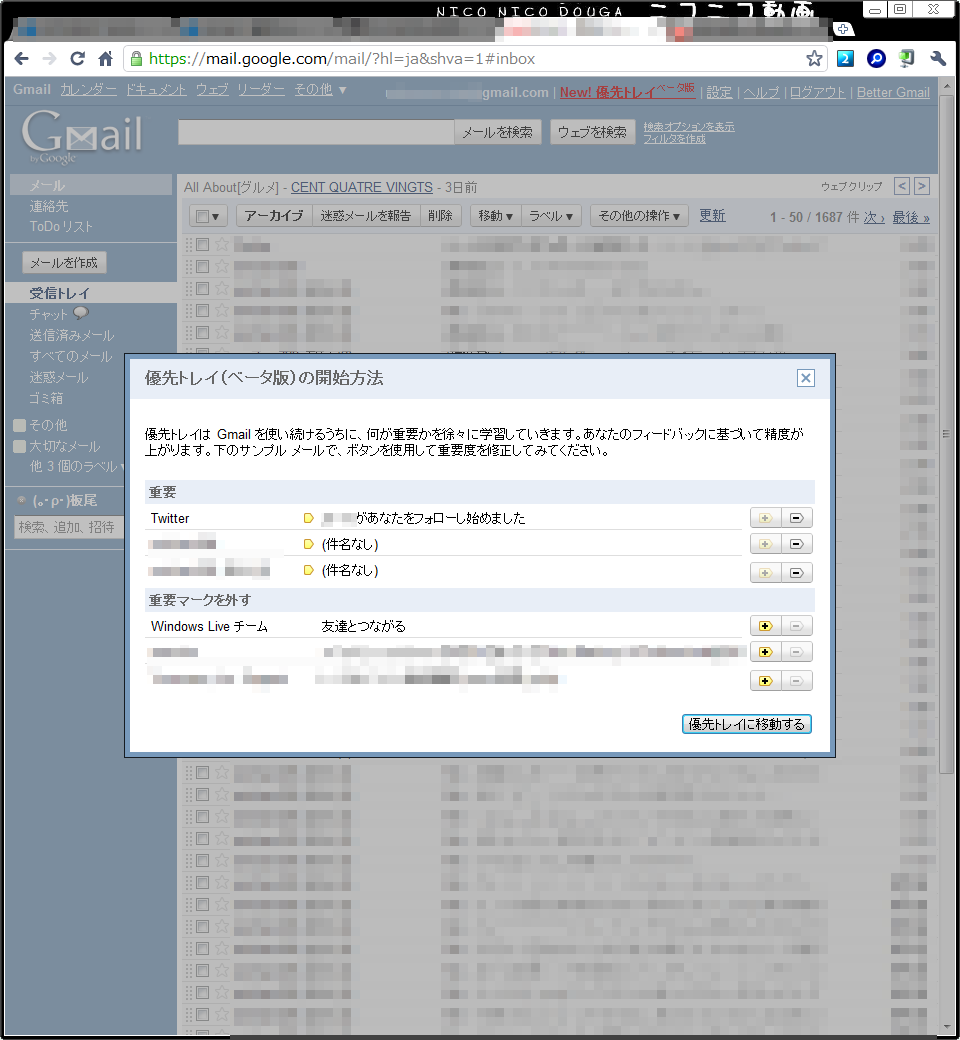960x1040 pixels.
Task: Click ウェブを検索 button
Action: coord(592,132)
